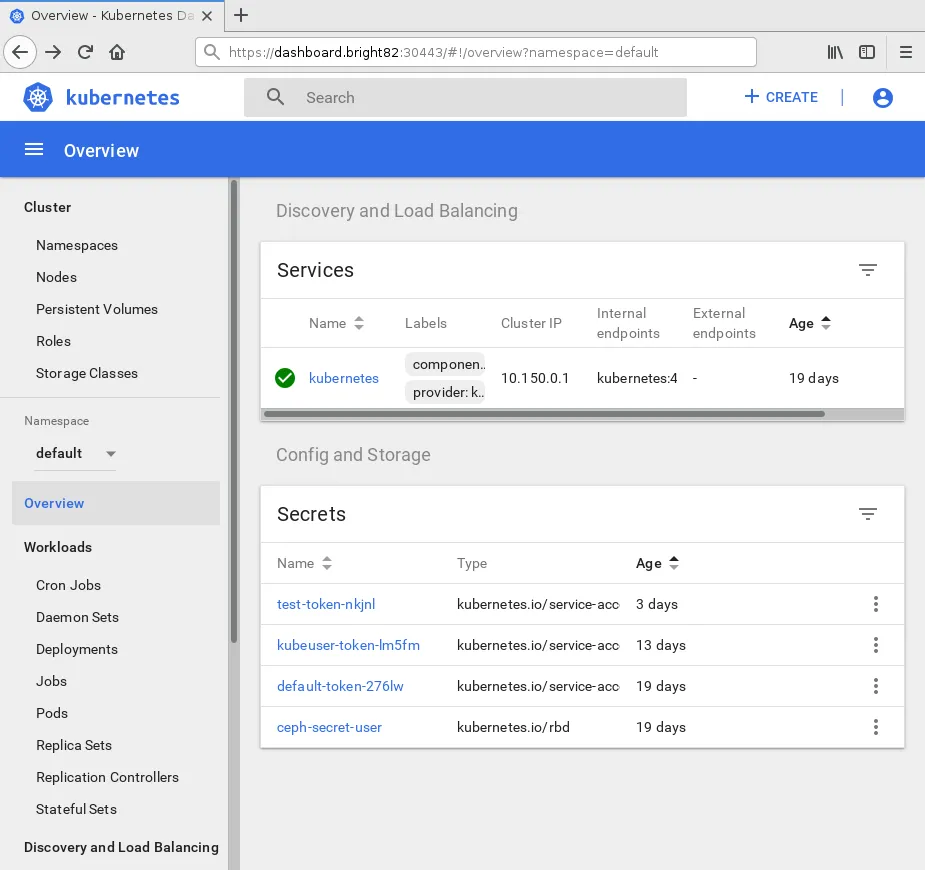Open actions menu for test-token-nkjnl
The image size is (925, 870).
tap(875, 604)
